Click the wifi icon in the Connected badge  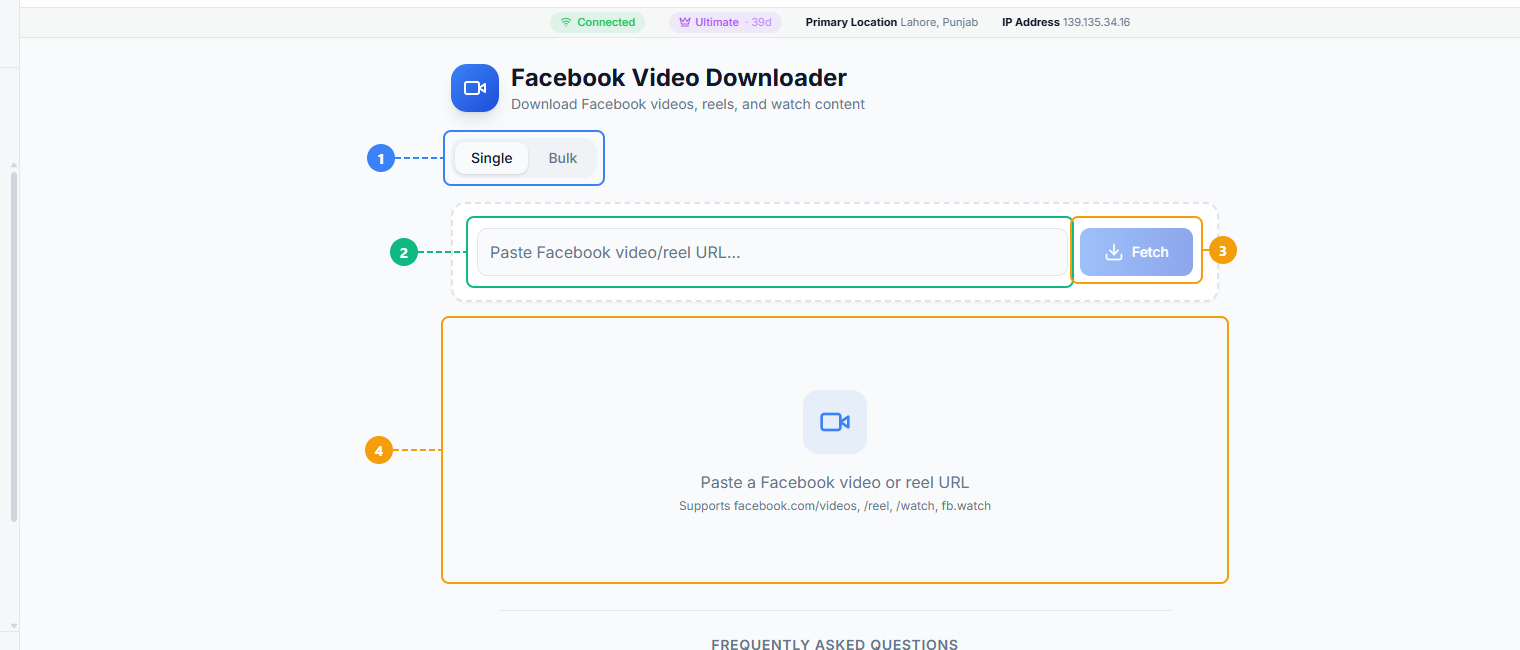566,22
